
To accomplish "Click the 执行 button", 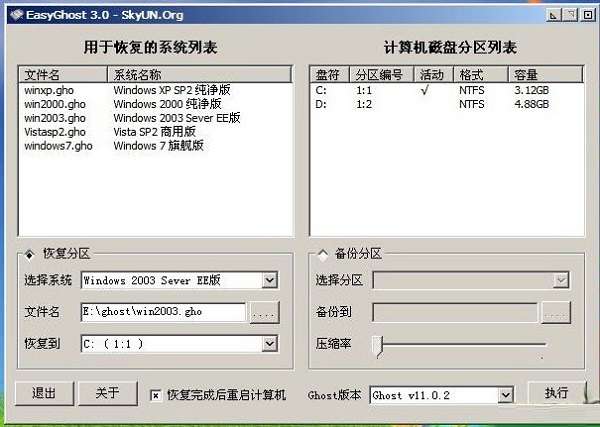I will click(556, 393).
